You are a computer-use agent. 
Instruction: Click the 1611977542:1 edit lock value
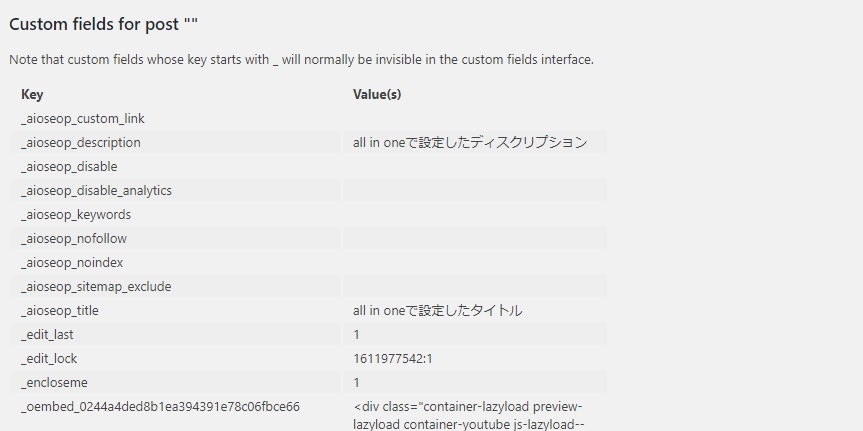tap(393, 359)
